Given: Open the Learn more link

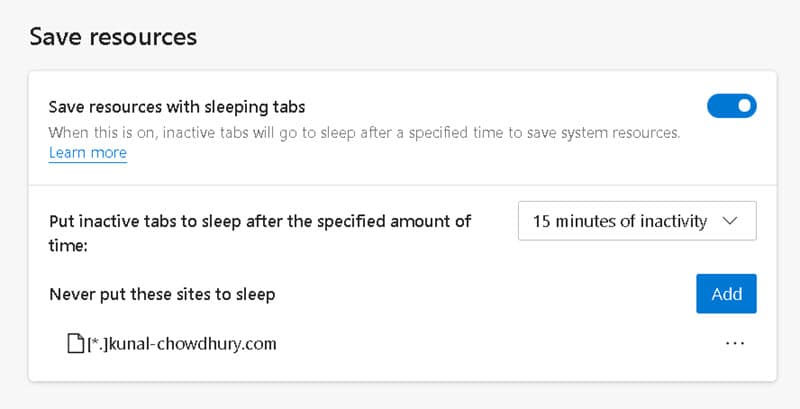Looking at the screenshot, I should (x=88, y=153).
